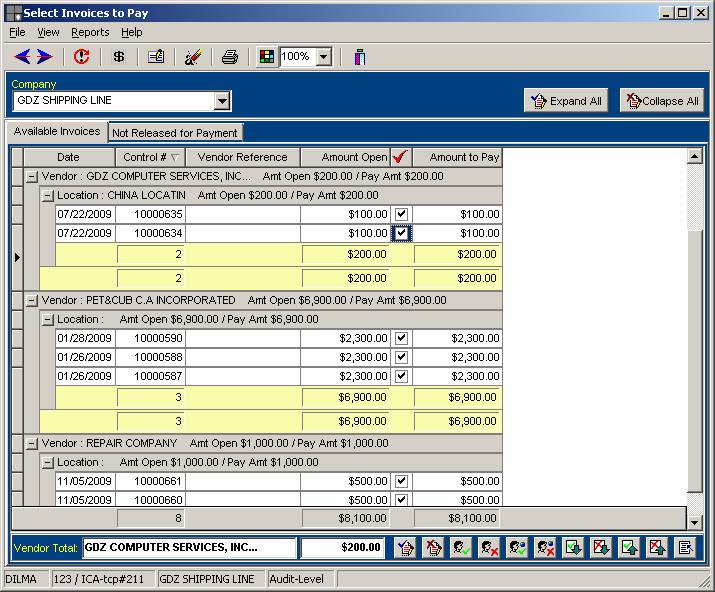Click the $100.00 Amount to Pay for invoice 10000635
Viewport: 715px width, 592px height.
pyautogui.click(x=457, y=214)
